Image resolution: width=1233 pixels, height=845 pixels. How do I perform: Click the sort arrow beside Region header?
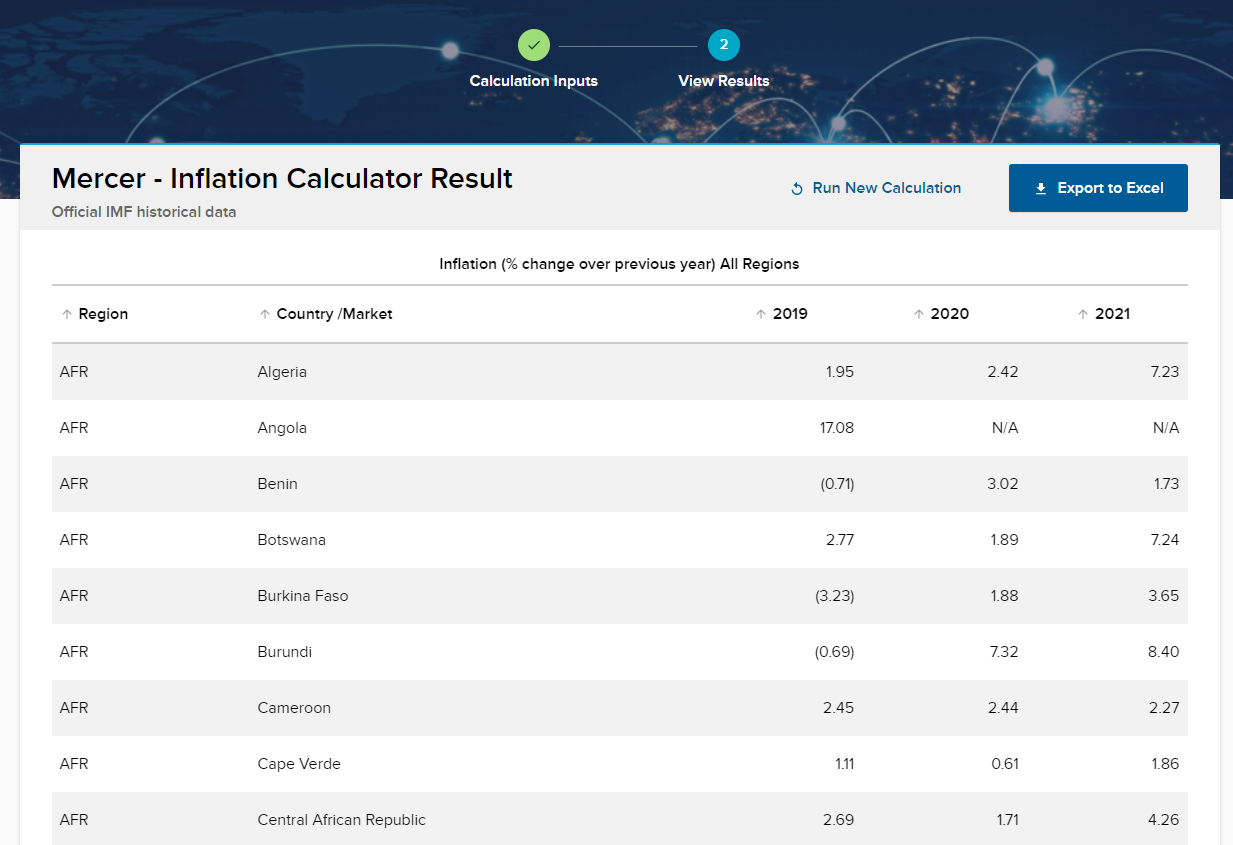point(66,313)
